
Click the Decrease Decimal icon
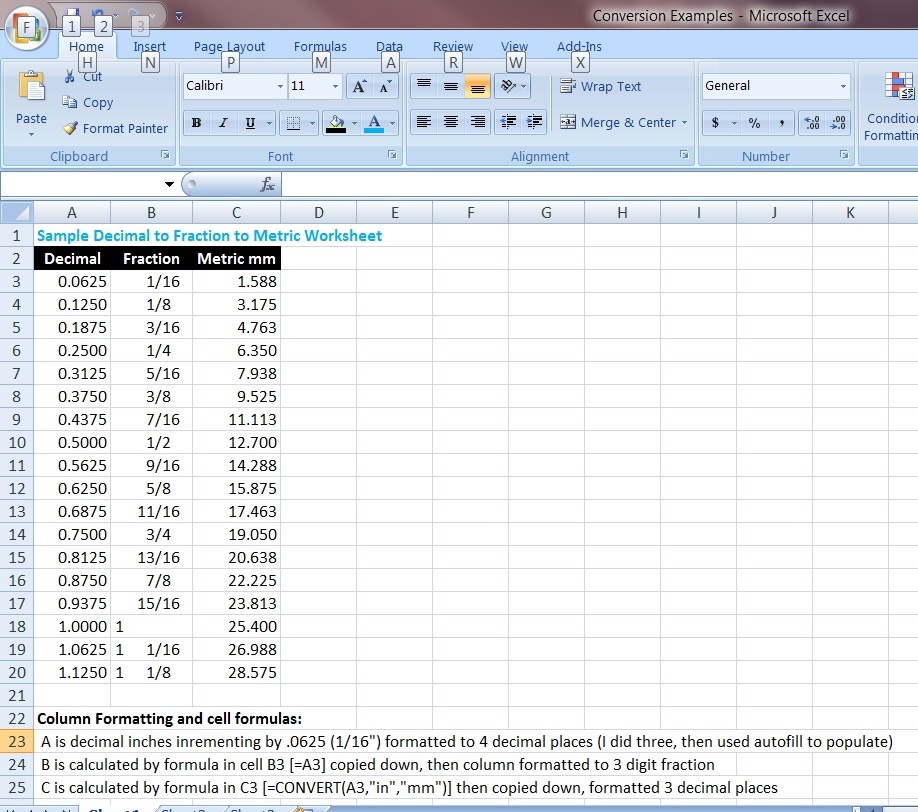pyautogui.click(x=838, y=123)
